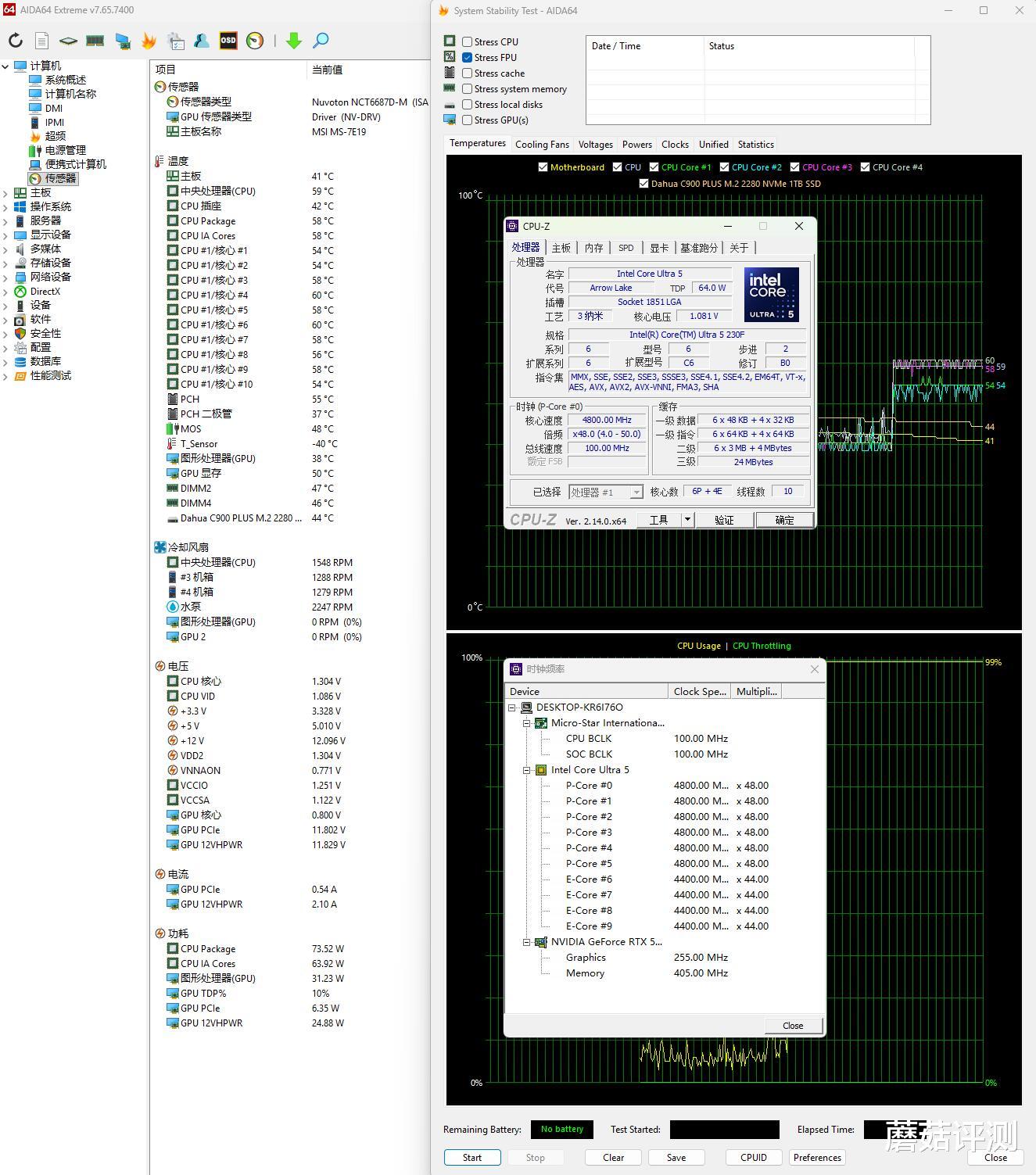Launch the flame System Stability Test icon
Screen dimensions: 1036x1175
coord(149,41)
